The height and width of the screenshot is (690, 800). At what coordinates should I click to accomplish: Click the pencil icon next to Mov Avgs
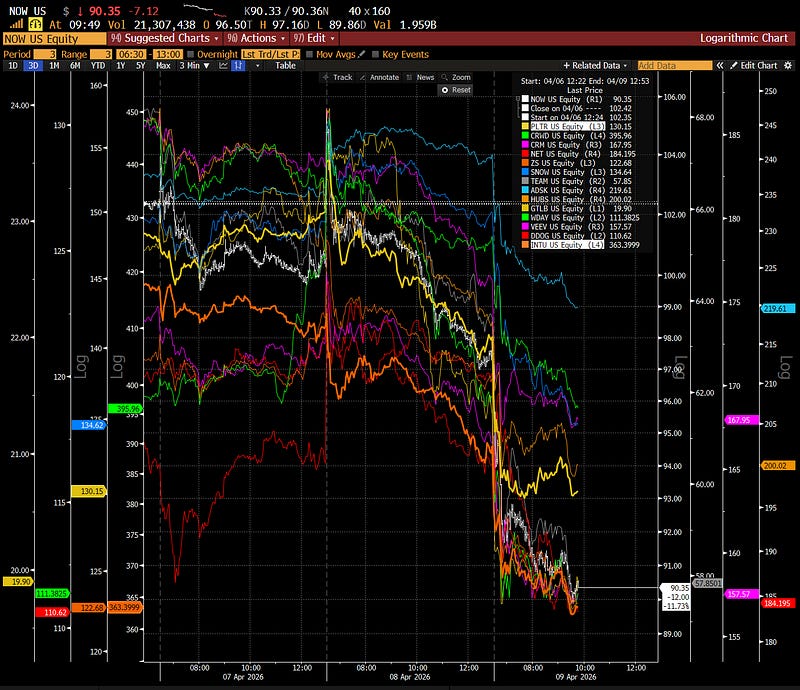[362, 54]
